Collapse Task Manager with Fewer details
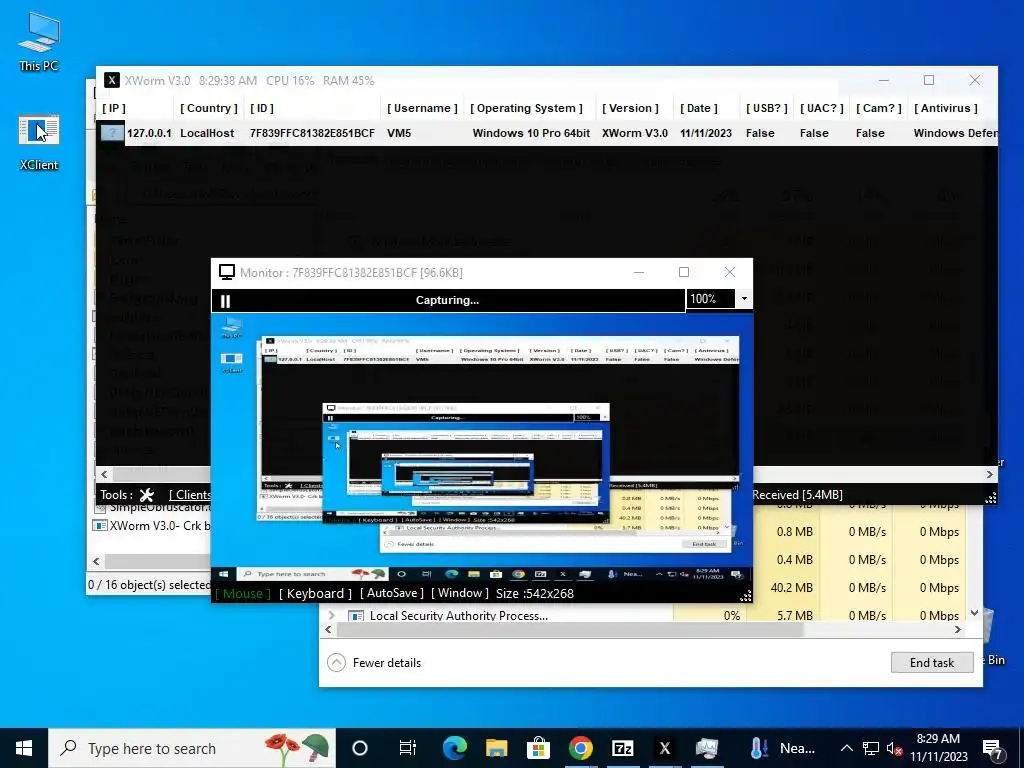1024x768 pixels. pos(374,663)
